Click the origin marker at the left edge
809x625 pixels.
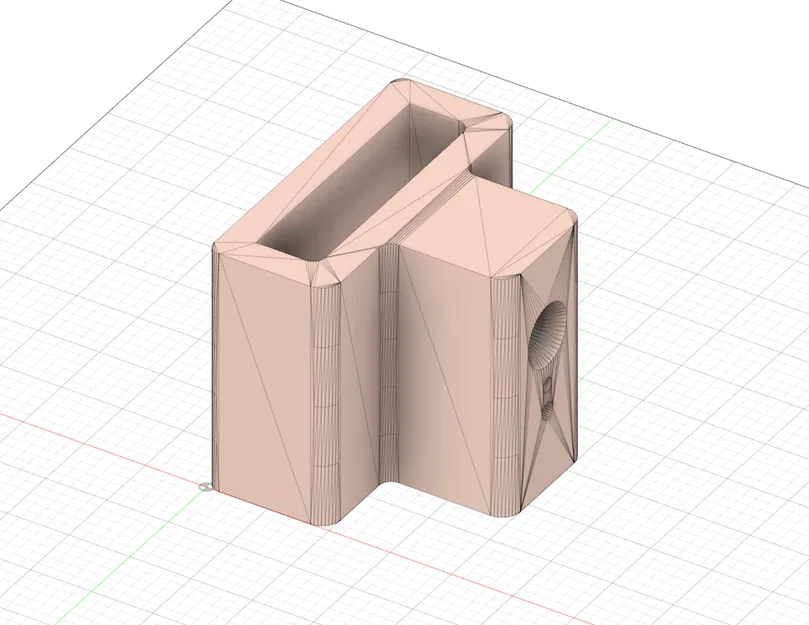[206, 486]
